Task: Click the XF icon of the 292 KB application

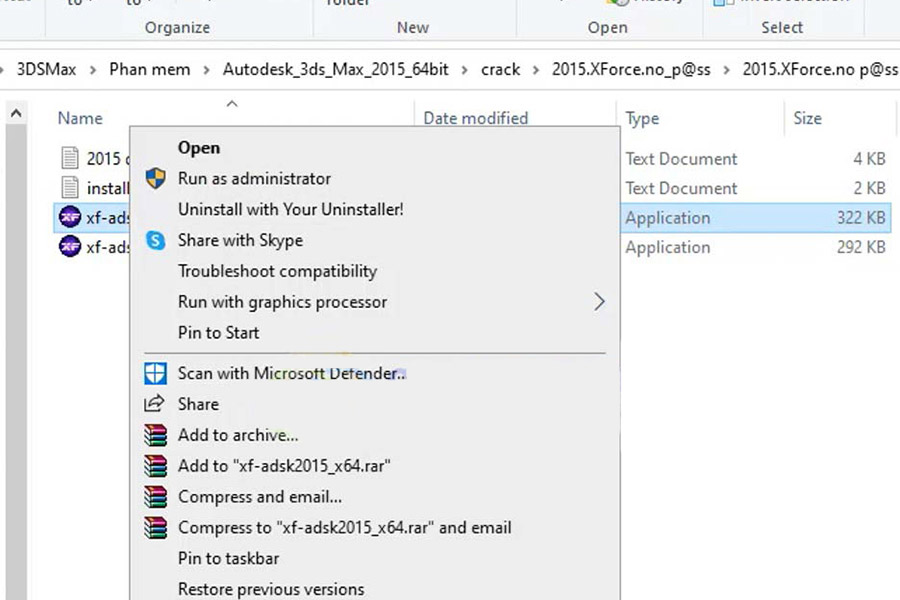Action: [x=70, y=247]
